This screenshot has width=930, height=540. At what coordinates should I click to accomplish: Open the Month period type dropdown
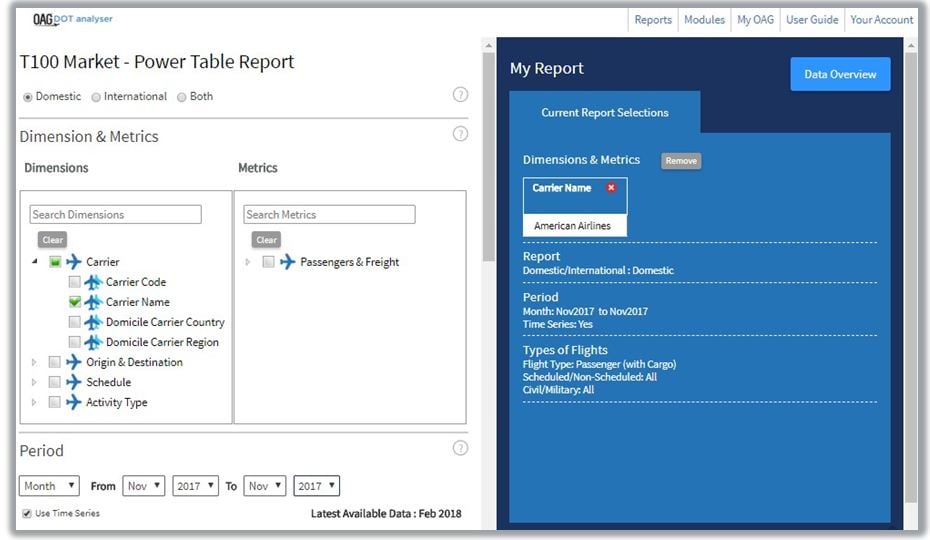click(49, 486)
